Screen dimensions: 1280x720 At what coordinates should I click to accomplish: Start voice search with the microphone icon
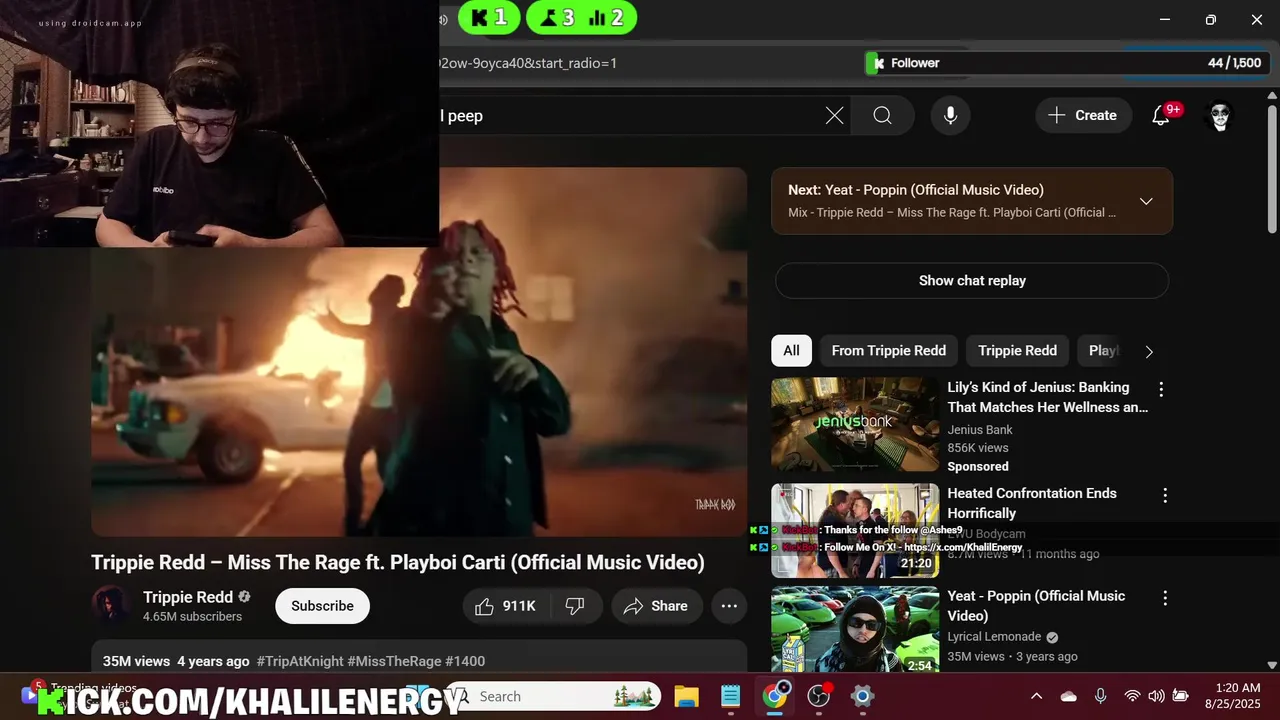click(950, 116)
